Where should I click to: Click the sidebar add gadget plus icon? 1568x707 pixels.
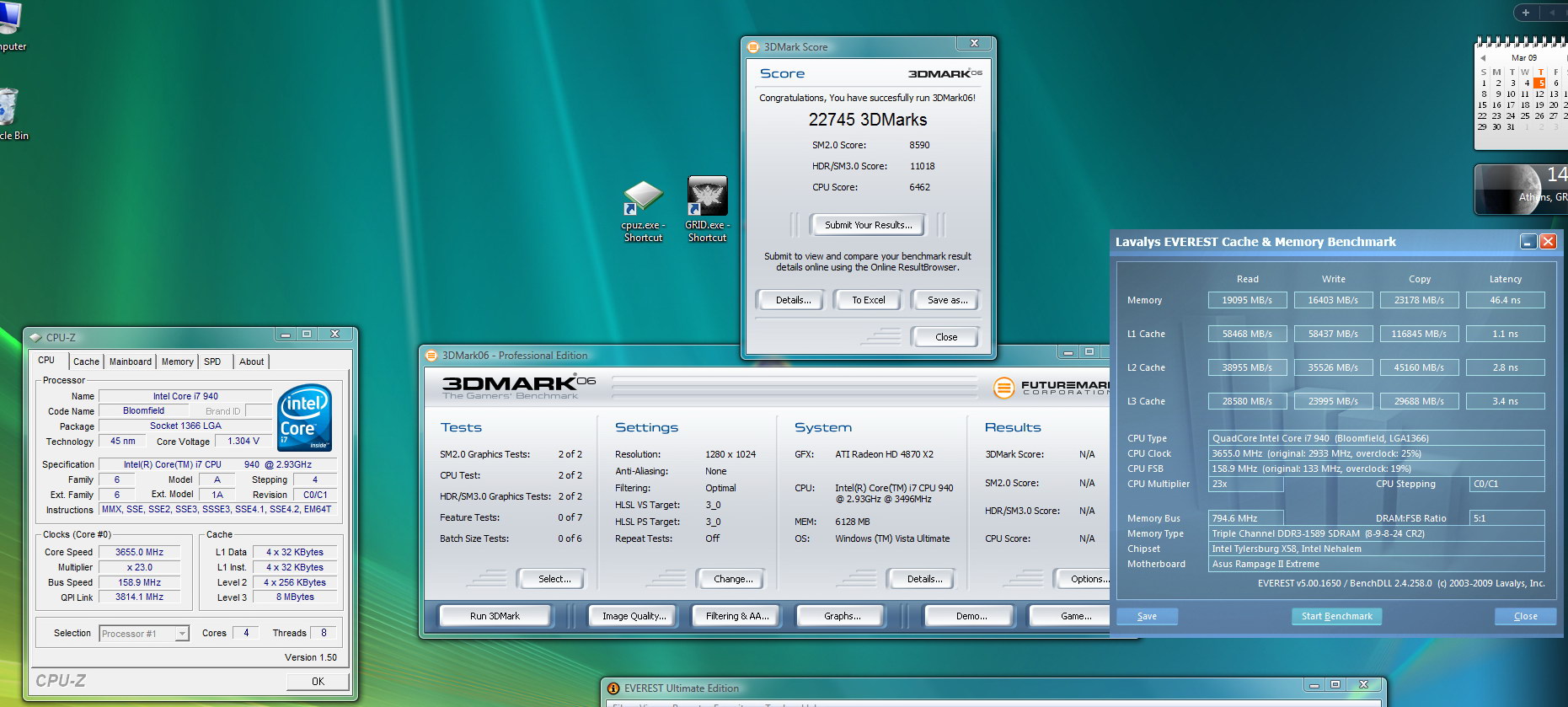[1525, 13]
